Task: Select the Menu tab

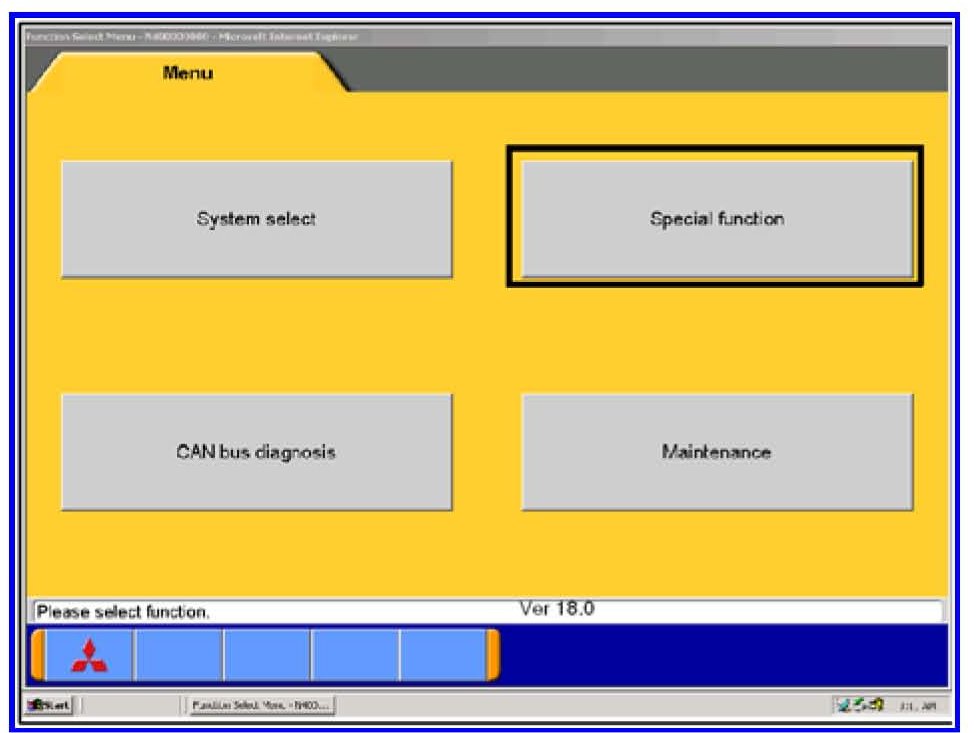Action: coord(188,73)
